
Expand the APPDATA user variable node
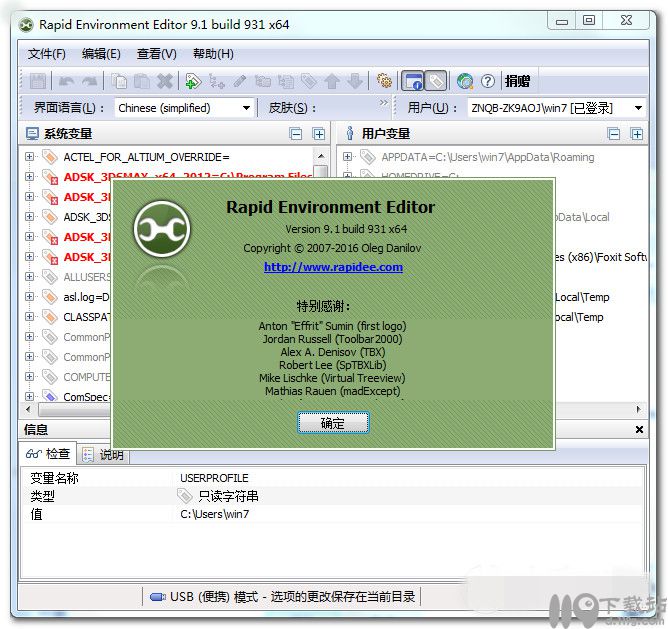point(347,157)
